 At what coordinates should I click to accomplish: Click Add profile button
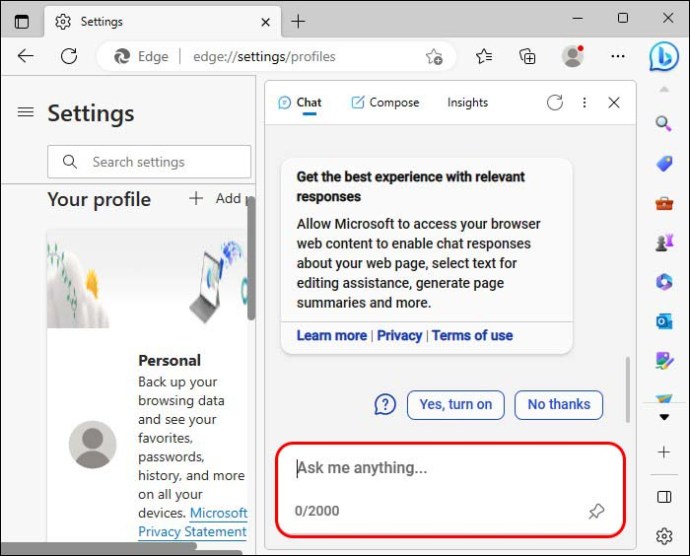(x=221, y=198)
